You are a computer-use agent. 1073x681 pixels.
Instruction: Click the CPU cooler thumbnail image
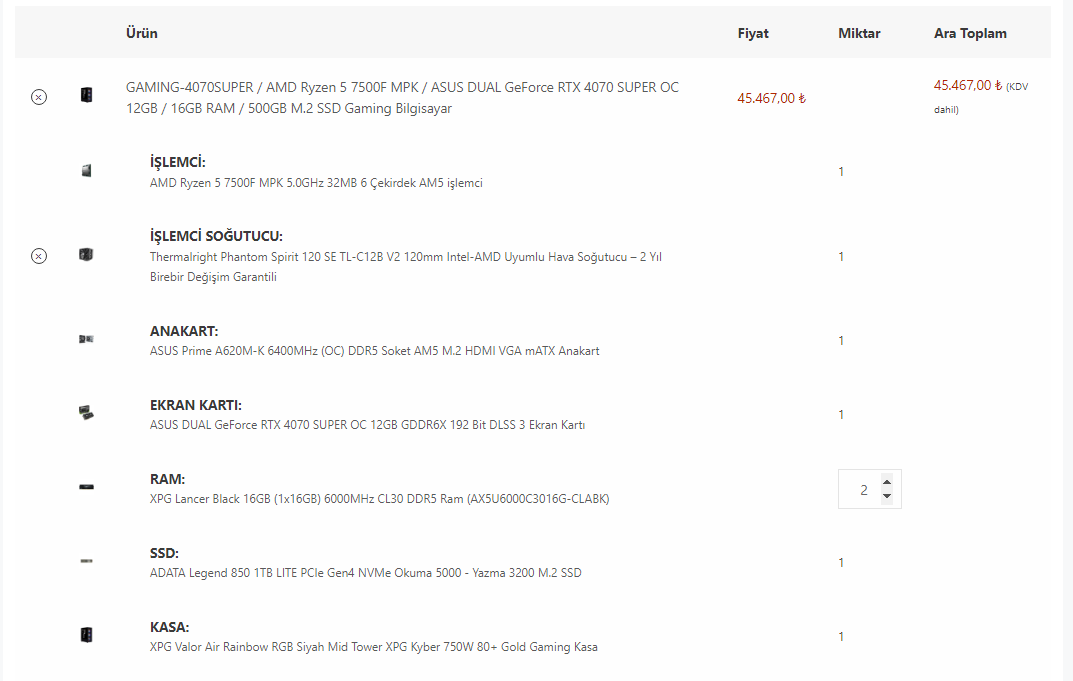[86, 255]
